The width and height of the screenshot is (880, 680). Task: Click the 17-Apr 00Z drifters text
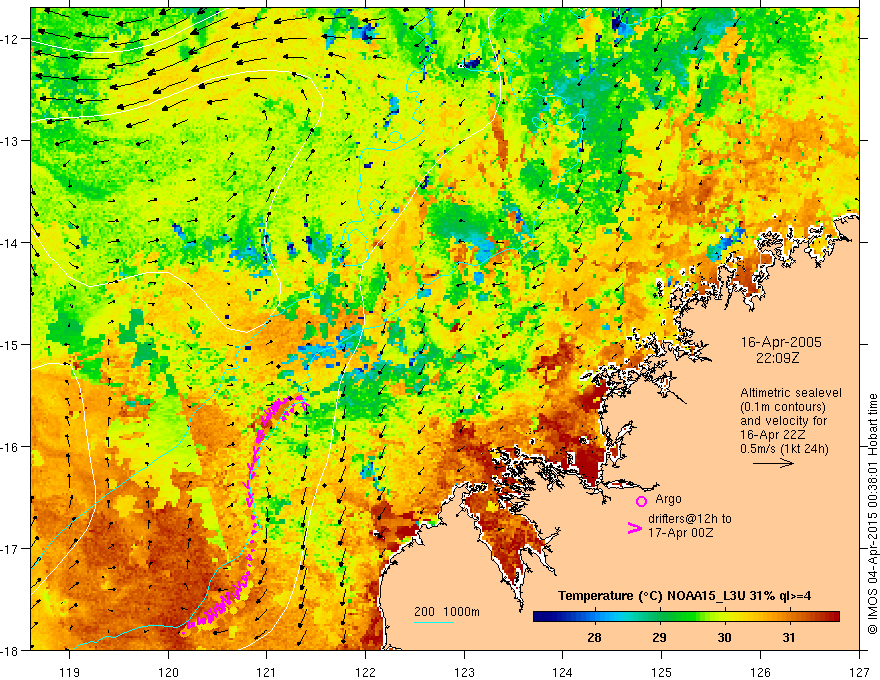coord(680,532)
